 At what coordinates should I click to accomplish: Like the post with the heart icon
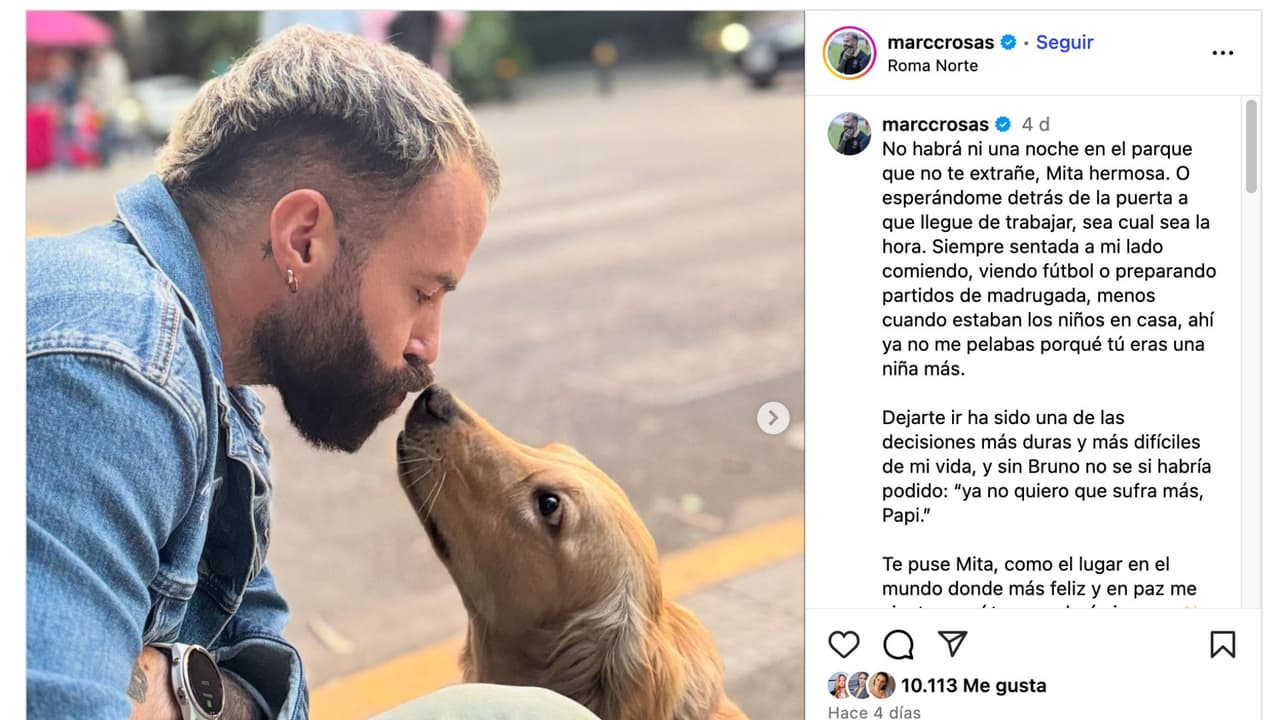click(844, 644)
